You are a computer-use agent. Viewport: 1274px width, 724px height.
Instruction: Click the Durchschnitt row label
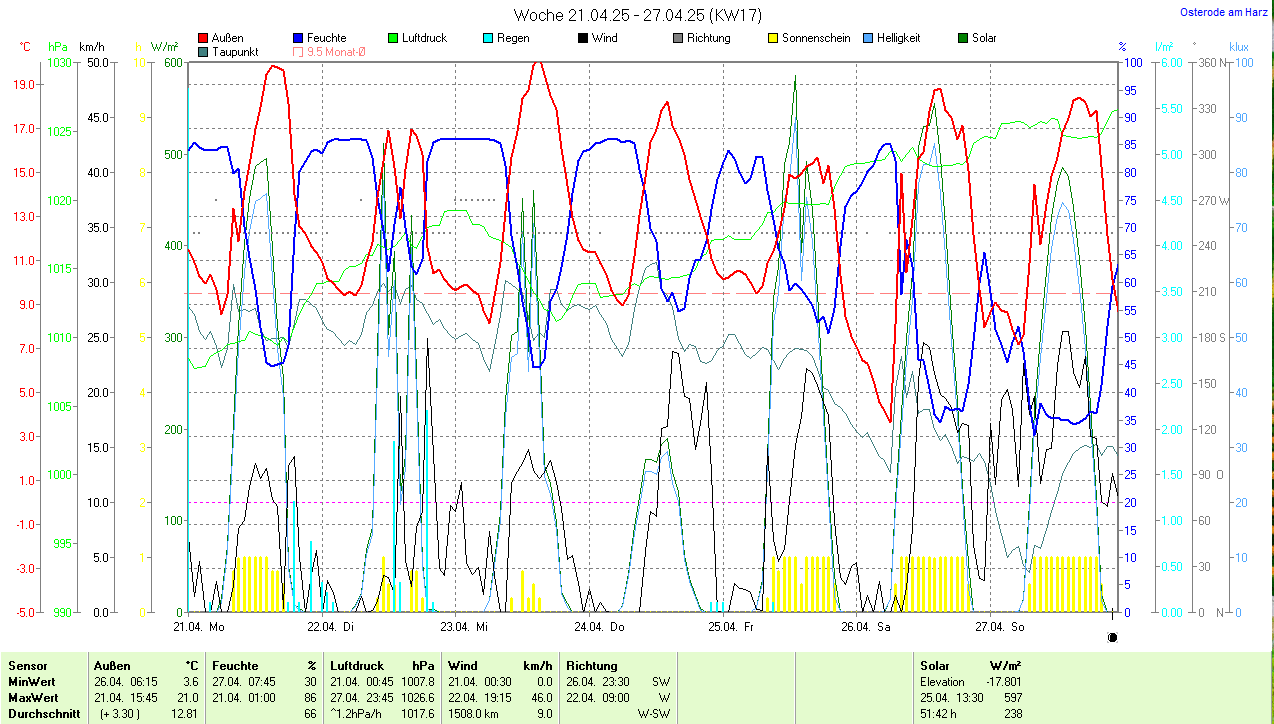tap(43, 713)
